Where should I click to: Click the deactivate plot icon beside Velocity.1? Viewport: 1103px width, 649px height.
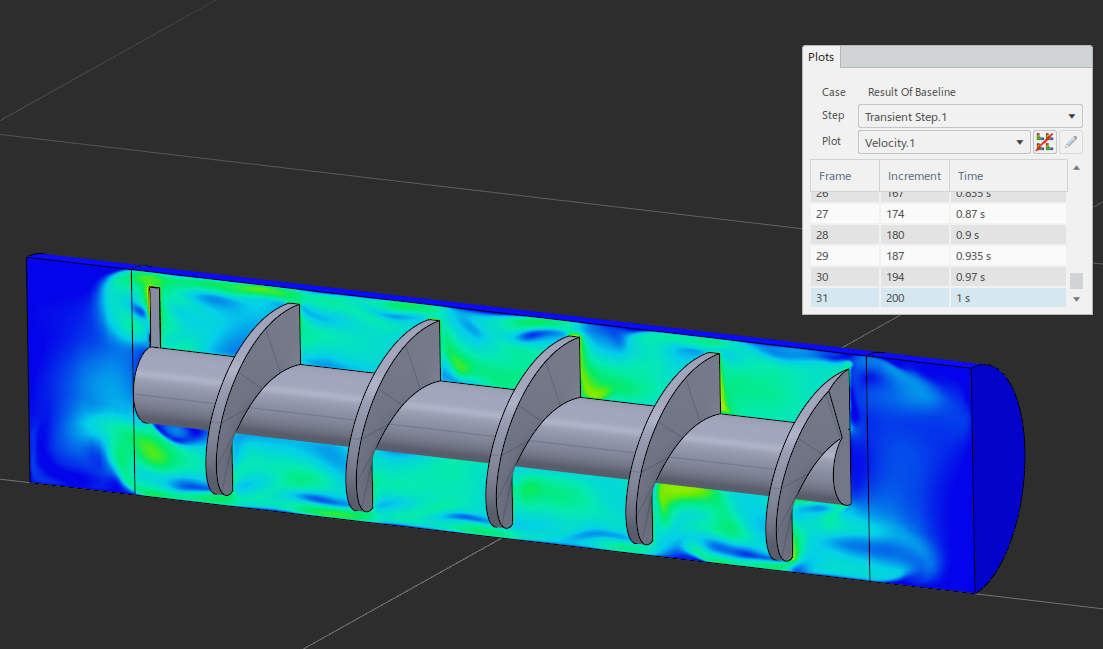coord(1044,142)
